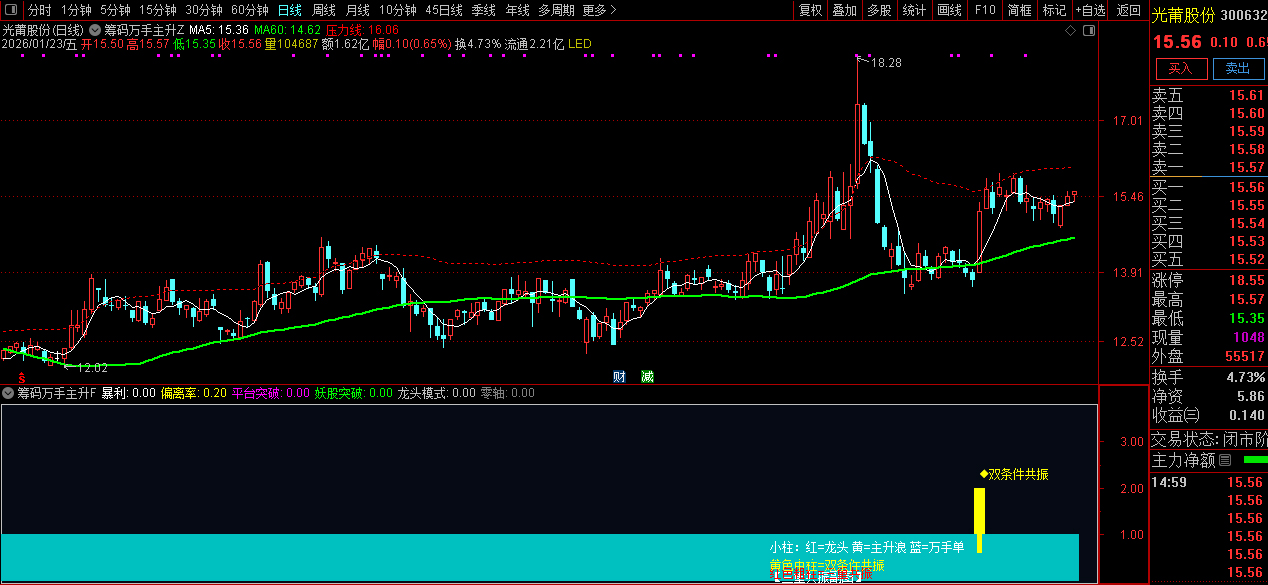Click the square icon at chart corner
1268x585 pixels.
(1088, 31)
